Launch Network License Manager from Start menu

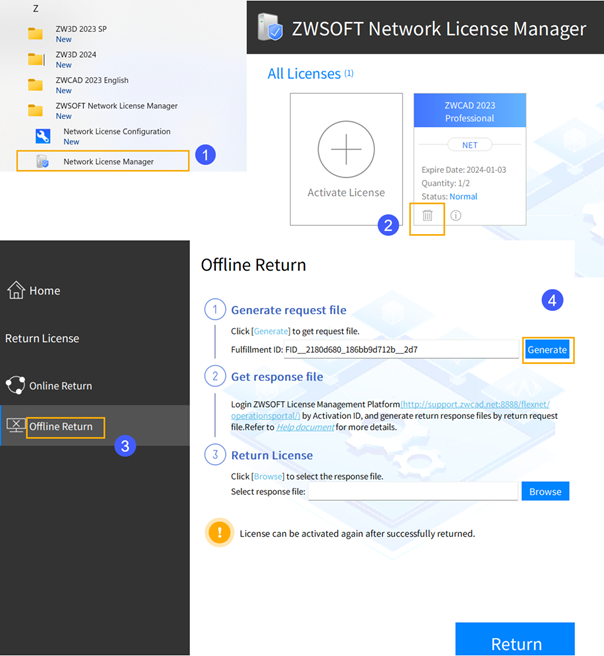click(103, 161)
